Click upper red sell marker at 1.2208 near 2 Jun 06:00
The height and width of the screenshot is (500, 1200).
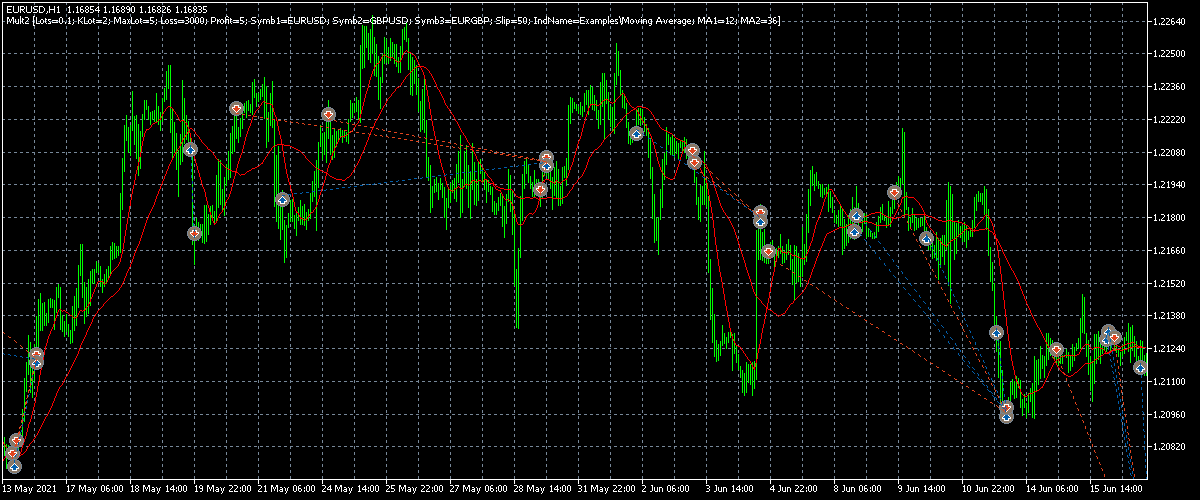[692, 150]
